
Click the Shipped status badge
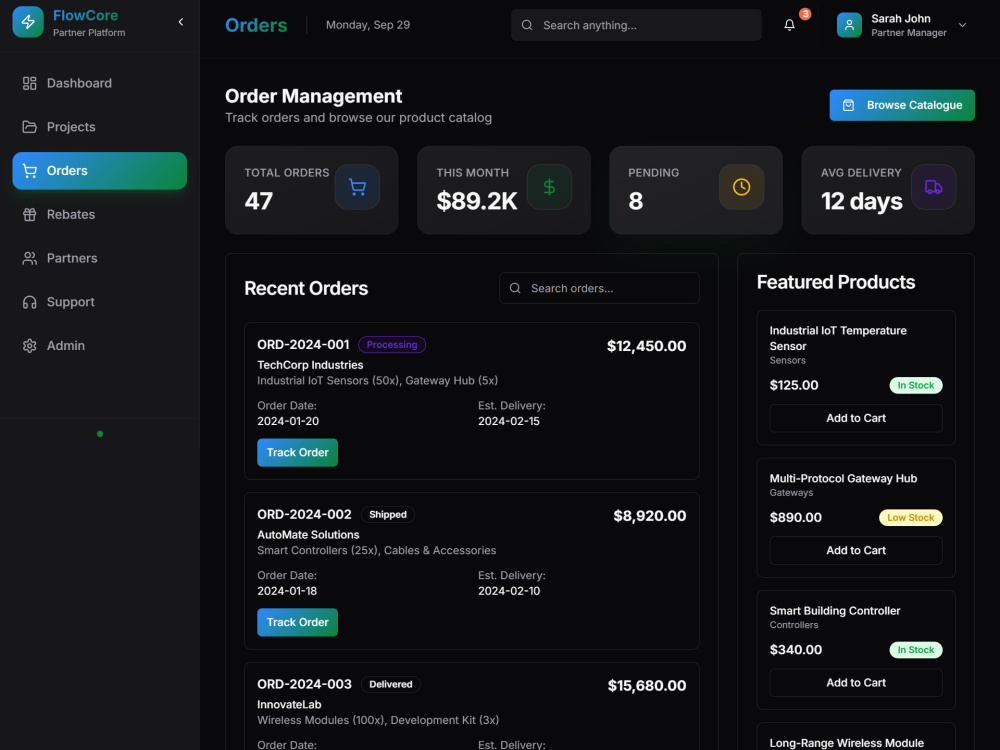point(388,515)
